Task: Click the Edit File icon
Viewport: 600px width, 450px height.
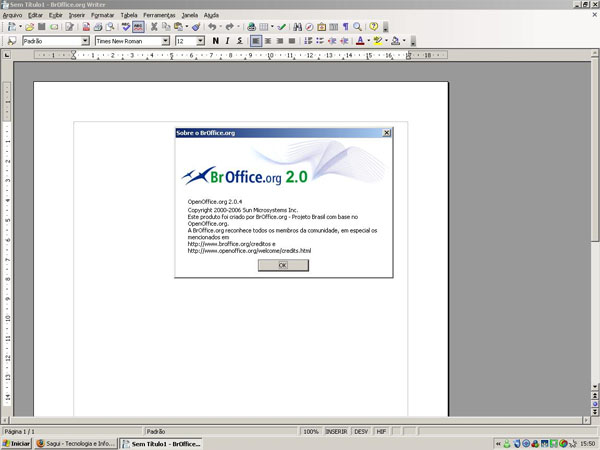Action: 69,27
